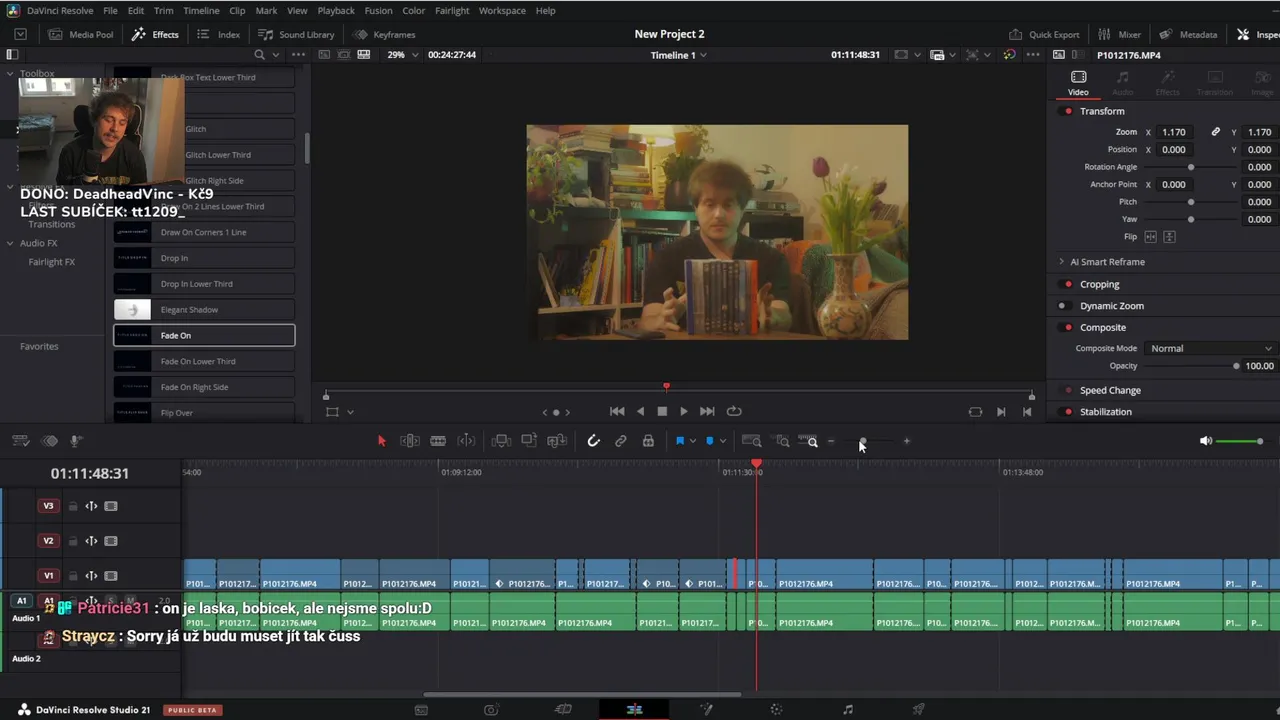This screenshot has height=720, width=1280.
Task: Click Quick Export button
Action: pyautogui.click(x=1044, y=34)
